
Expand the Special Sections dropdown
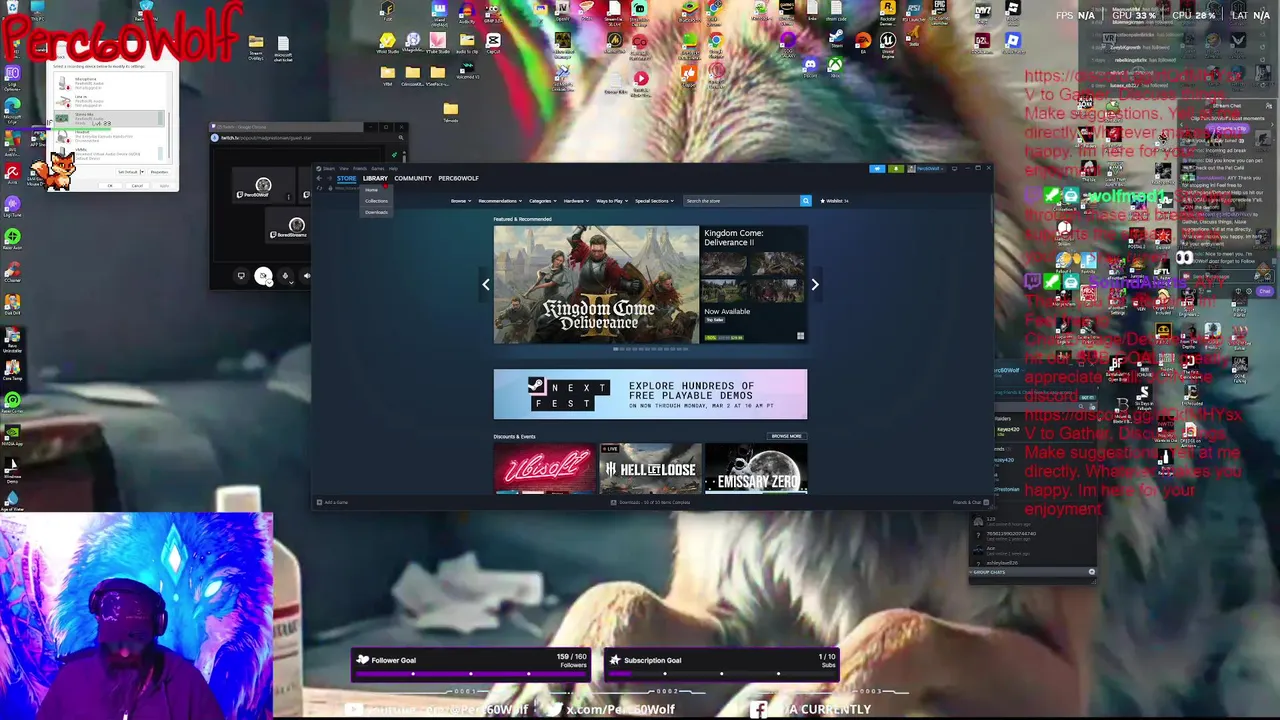click(x=655, y=201)
